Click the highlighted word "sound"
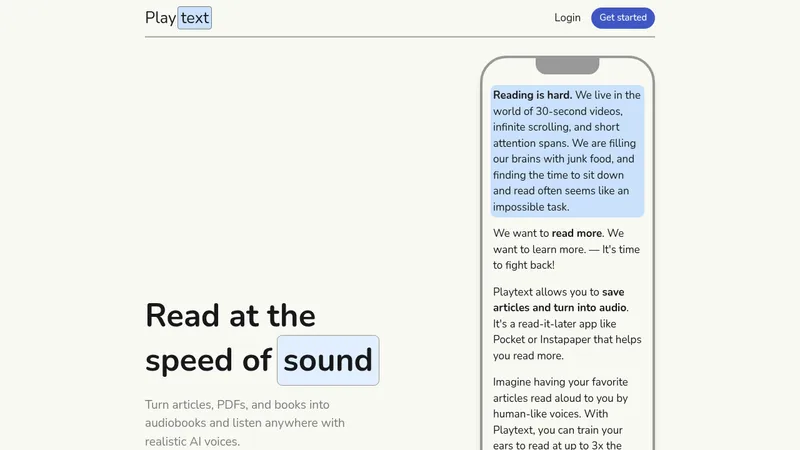800x450 pixels. click(328, 360)
